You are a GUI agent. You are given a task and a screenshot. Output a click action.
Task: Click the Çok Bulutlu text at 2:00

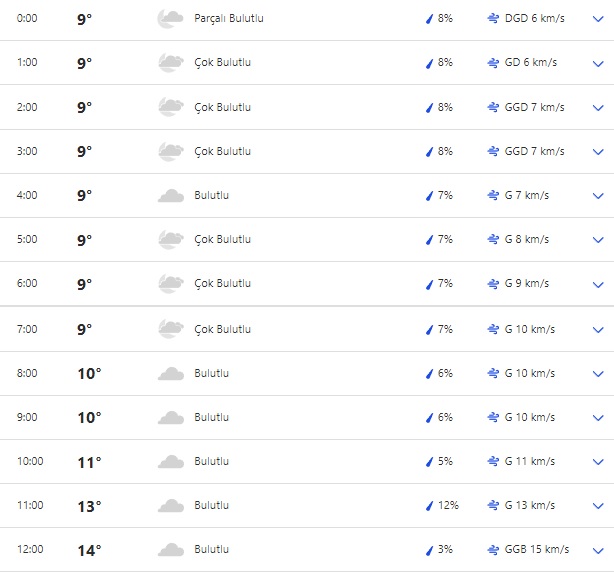pos(222,107)
